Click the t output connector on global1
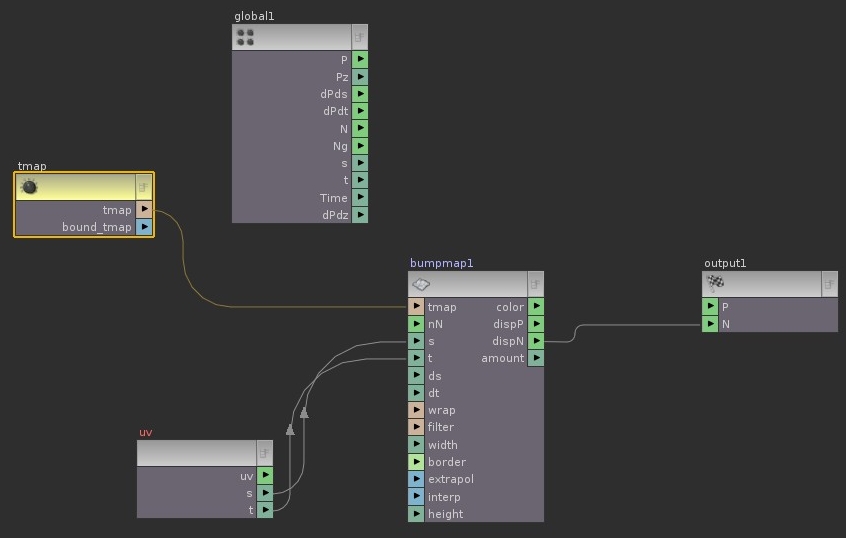This screenshot has height=538, width=846. pyautogui.click(x=360, y=180)
